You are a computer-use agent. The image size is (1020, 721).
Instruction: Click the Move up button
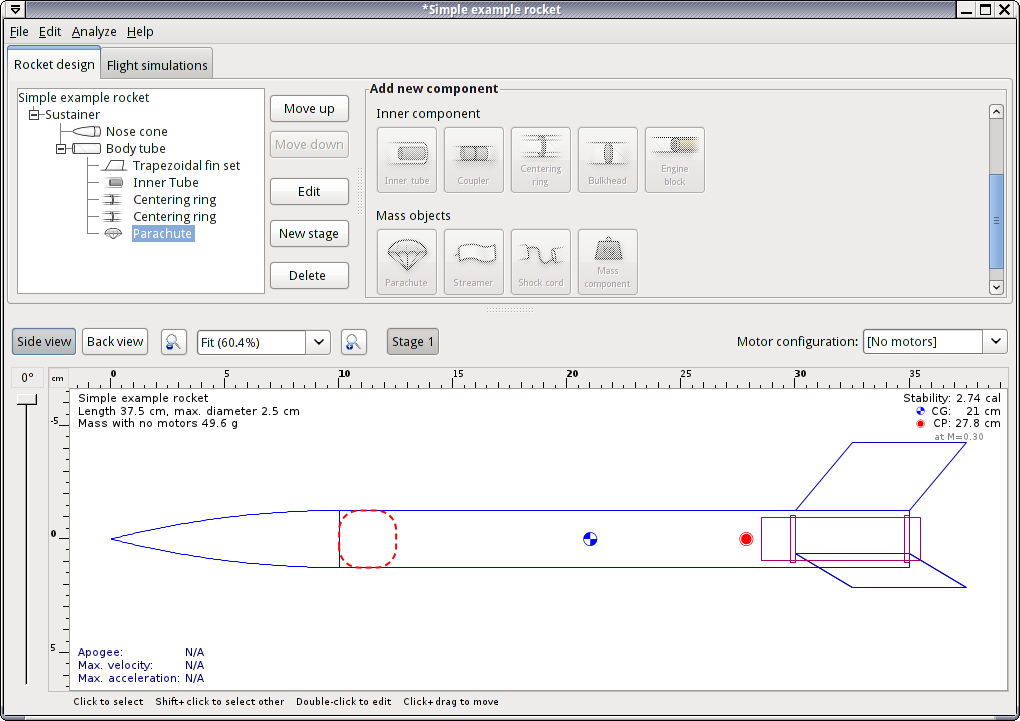(309, 108)
